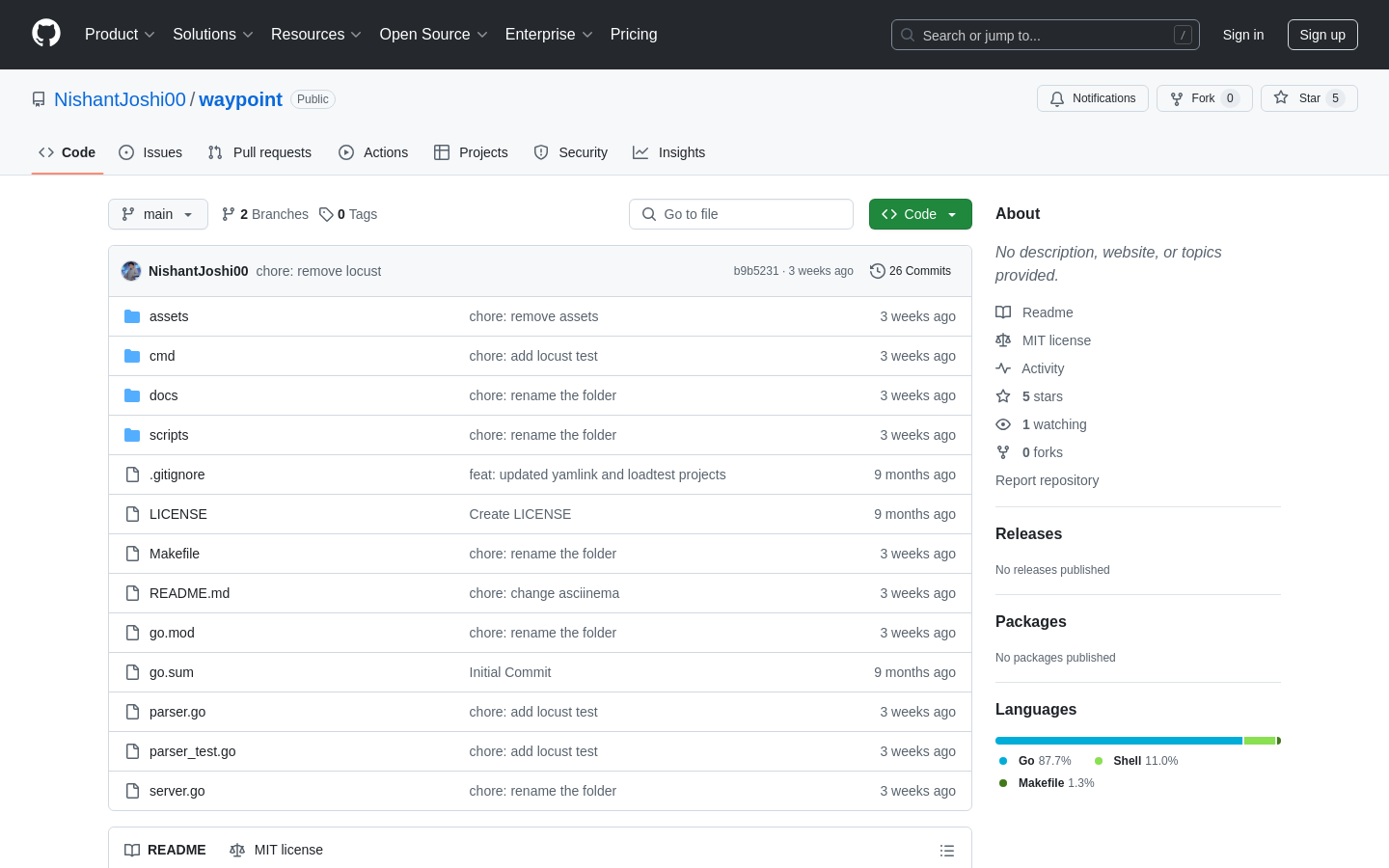Open the scripts folder
The image size is (1389, 868).
click(x=169, y=435)
